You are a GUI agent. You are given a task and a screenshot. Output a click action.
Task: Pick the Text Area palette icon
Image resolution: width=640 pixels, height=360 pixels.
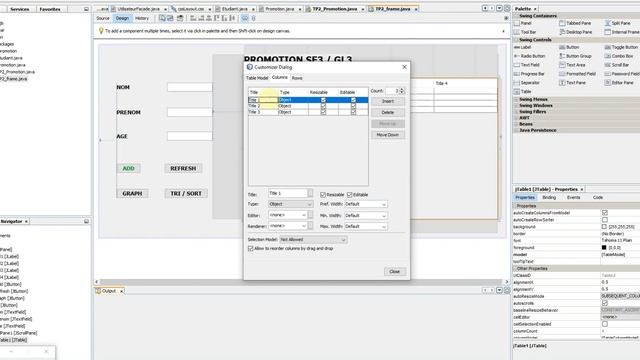pyautogui.click(x=562, y=65)
